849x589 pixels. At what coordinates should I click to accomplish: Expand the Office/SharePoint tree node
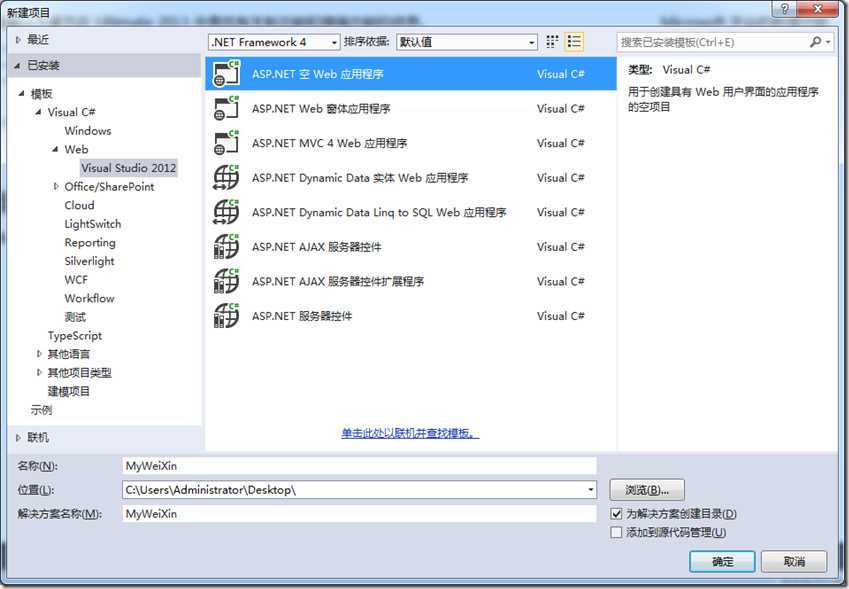click(56, 186)
